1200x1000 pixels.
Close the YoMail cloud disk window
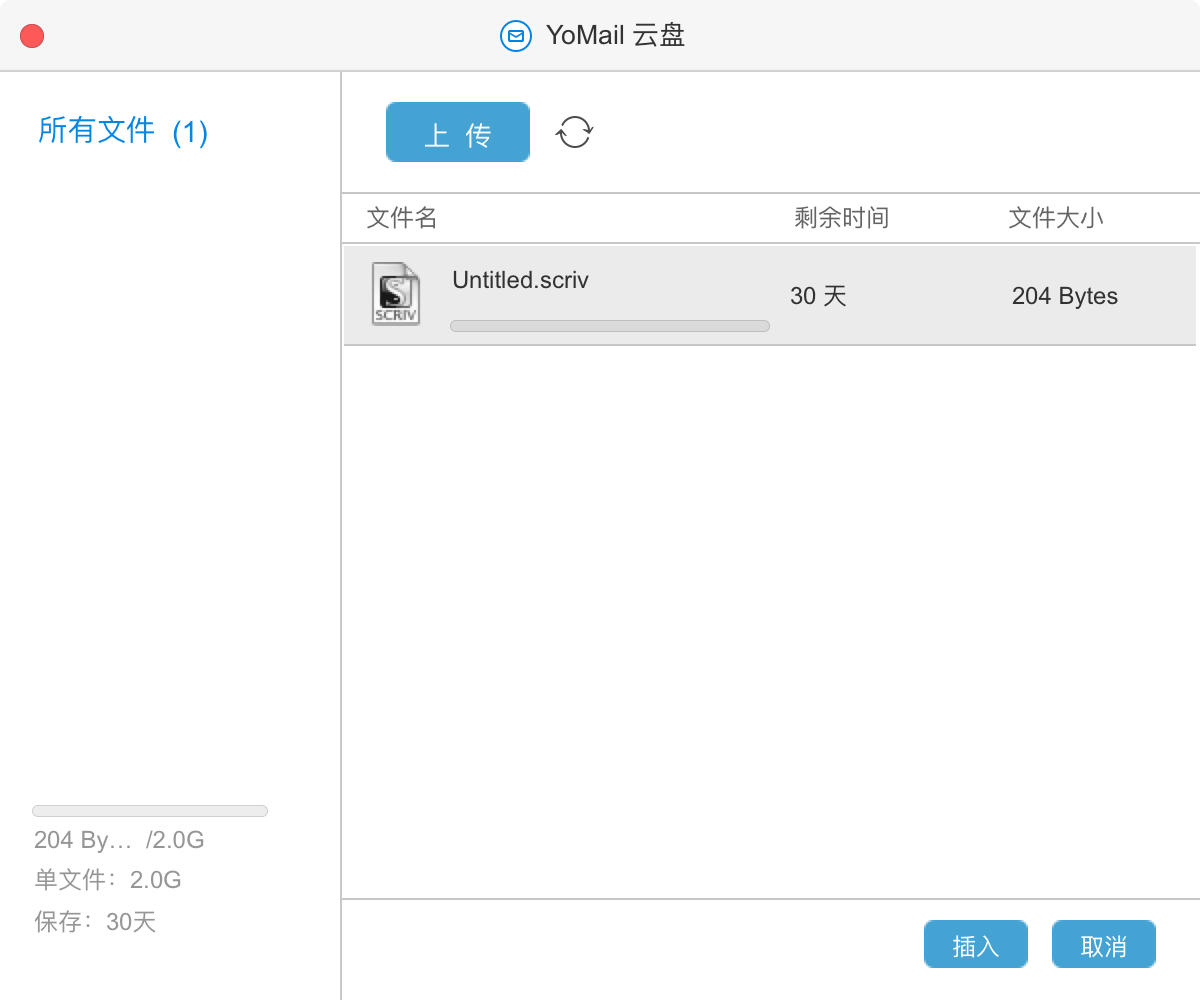click(32, 36)
